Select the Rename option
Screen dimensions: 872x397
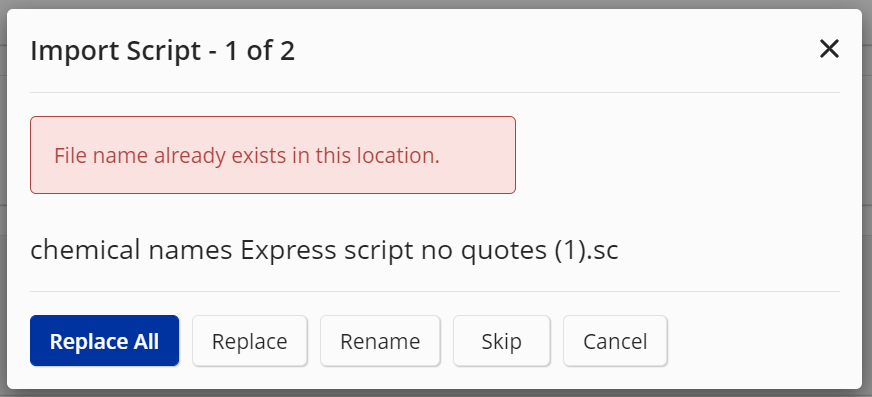[380, 341]
